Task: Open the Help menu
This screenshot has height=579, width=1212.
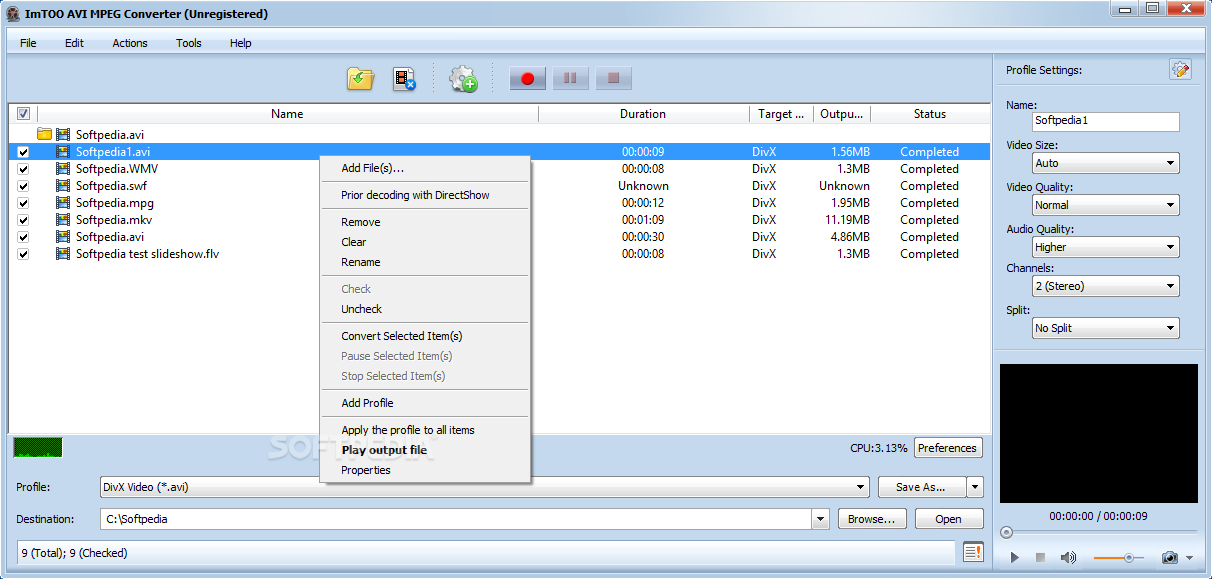Action: click(x=241, y=43)
